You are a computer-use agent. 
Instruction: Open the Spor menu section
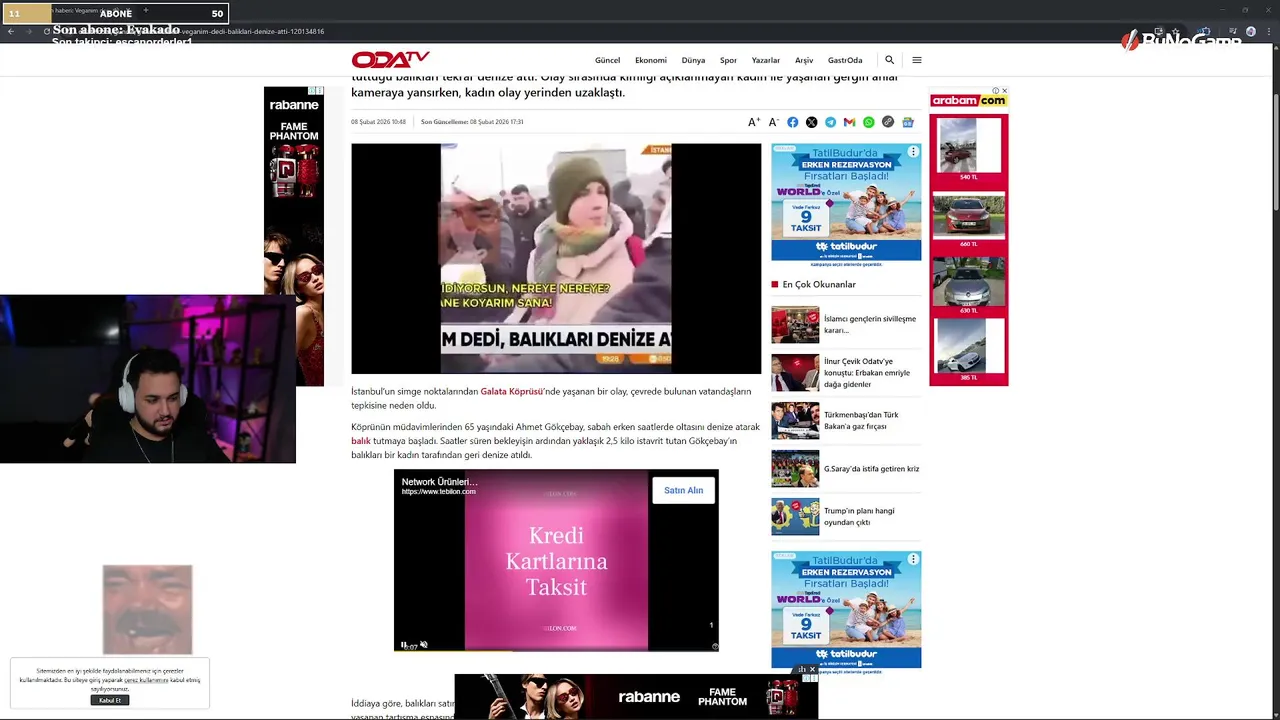tap(728, 60)
